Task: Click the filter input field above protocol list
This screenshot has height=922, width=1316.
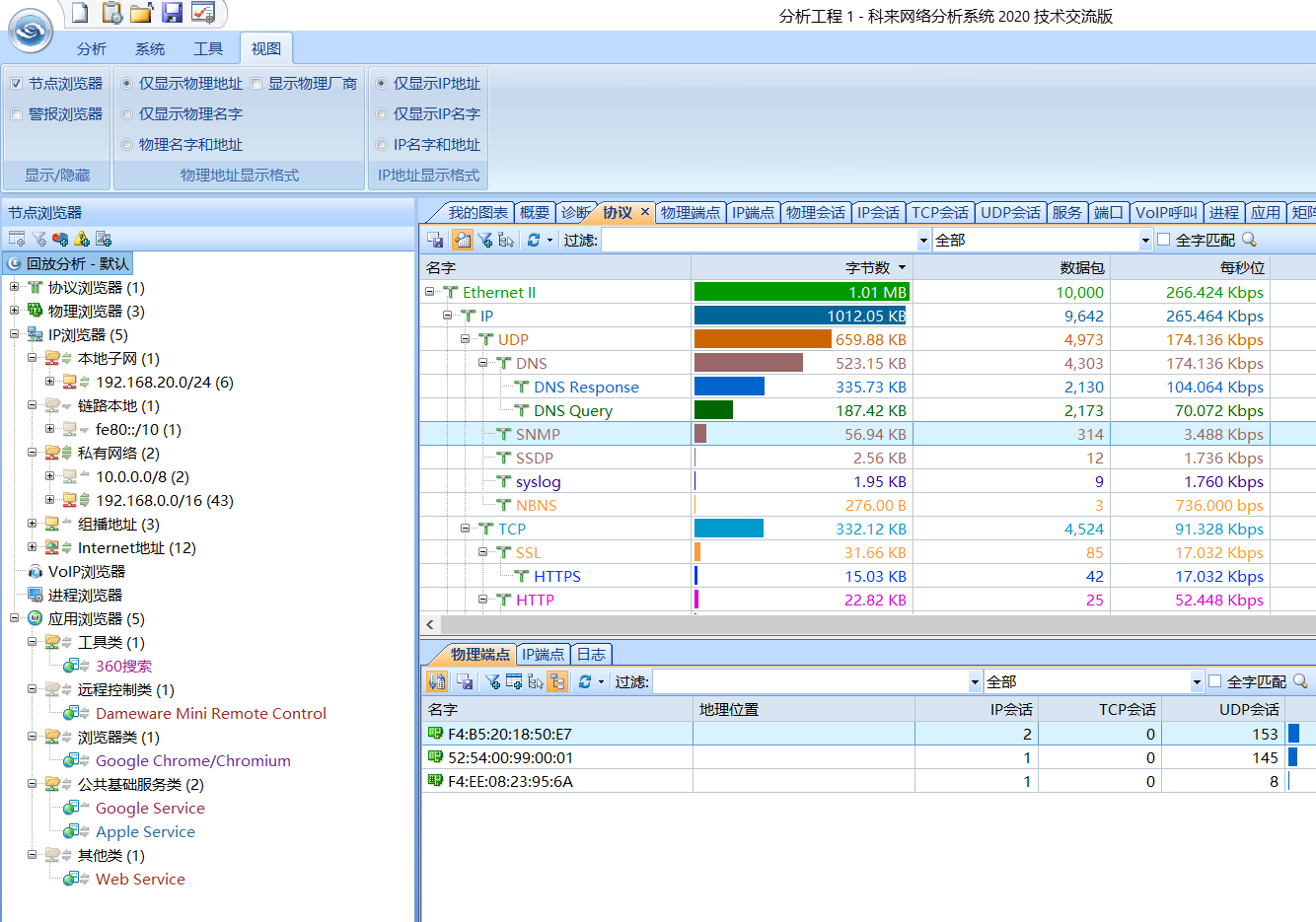Action: click(760, 240)
